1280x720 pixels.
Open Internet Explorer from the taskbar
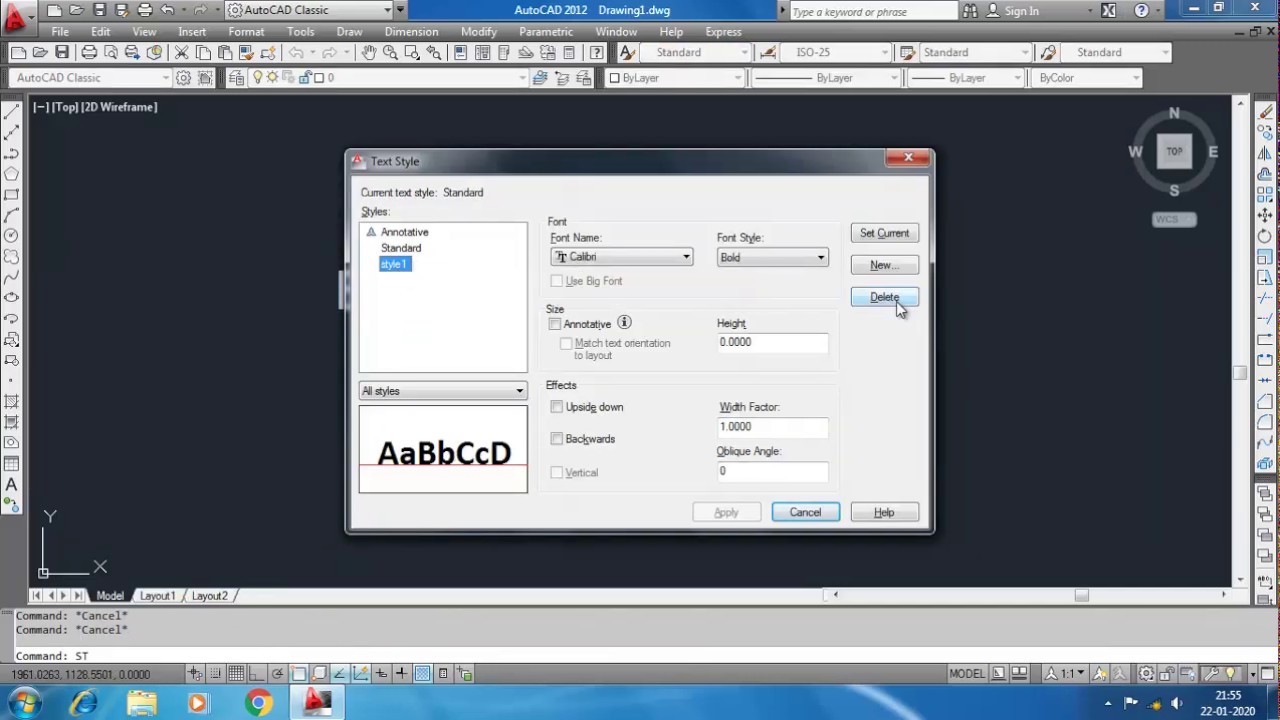click(x=84, y=703)
